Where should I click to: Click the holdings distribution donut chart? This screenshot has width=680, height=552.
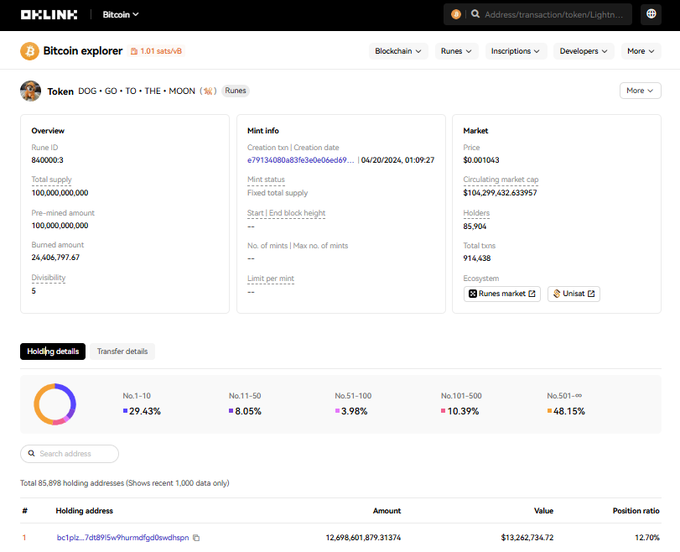[x=55, y=404]
